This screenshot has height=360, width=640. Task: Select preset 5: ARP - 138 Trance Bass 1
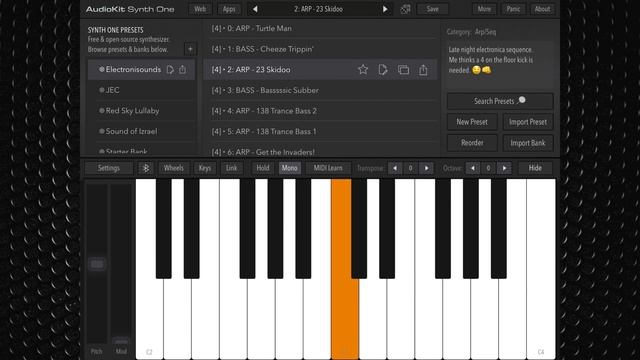[320, 131]
